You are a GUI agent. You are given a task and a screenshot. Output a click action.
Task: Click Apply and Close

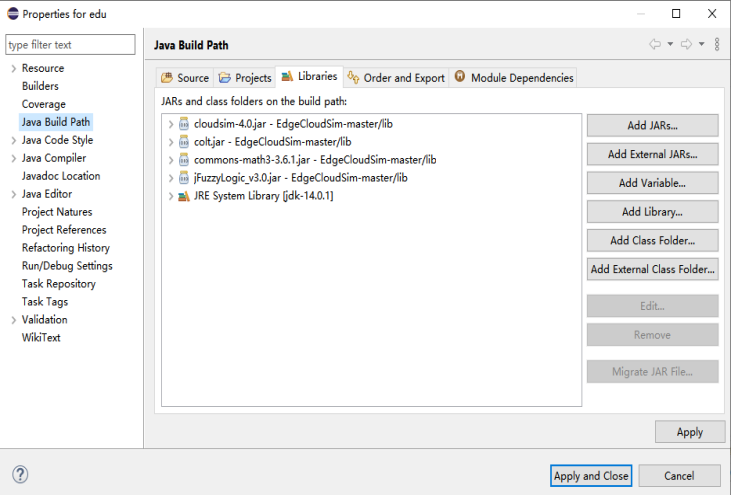[591, 475]
